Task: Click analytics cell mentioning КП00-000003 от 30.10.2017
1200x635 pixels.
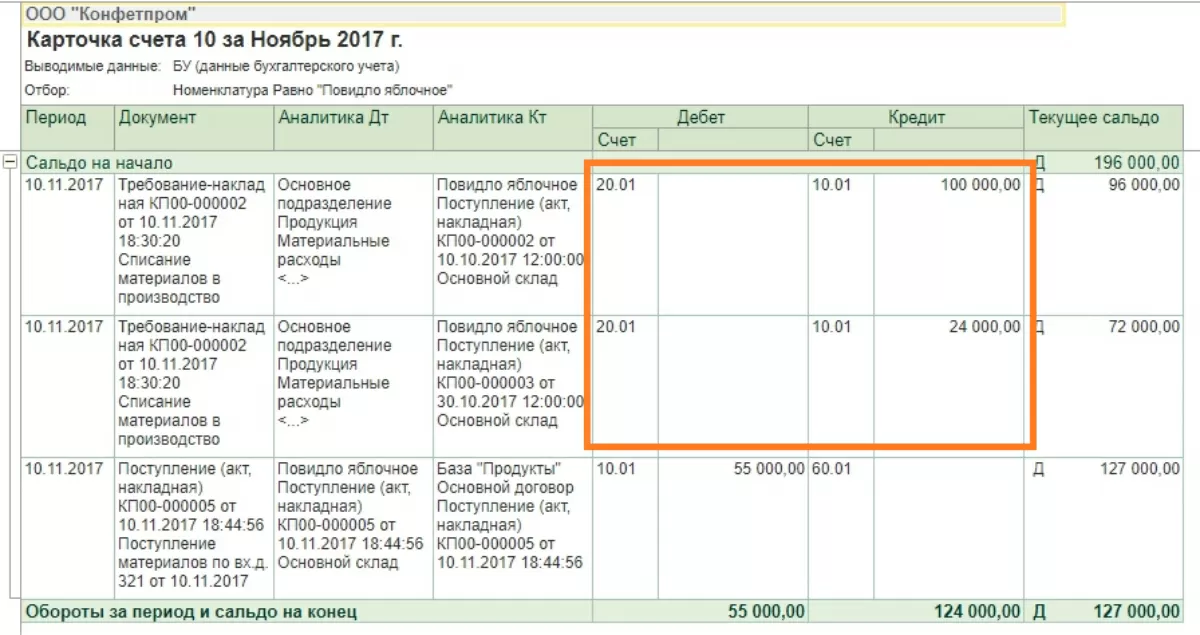Action: 513,385
